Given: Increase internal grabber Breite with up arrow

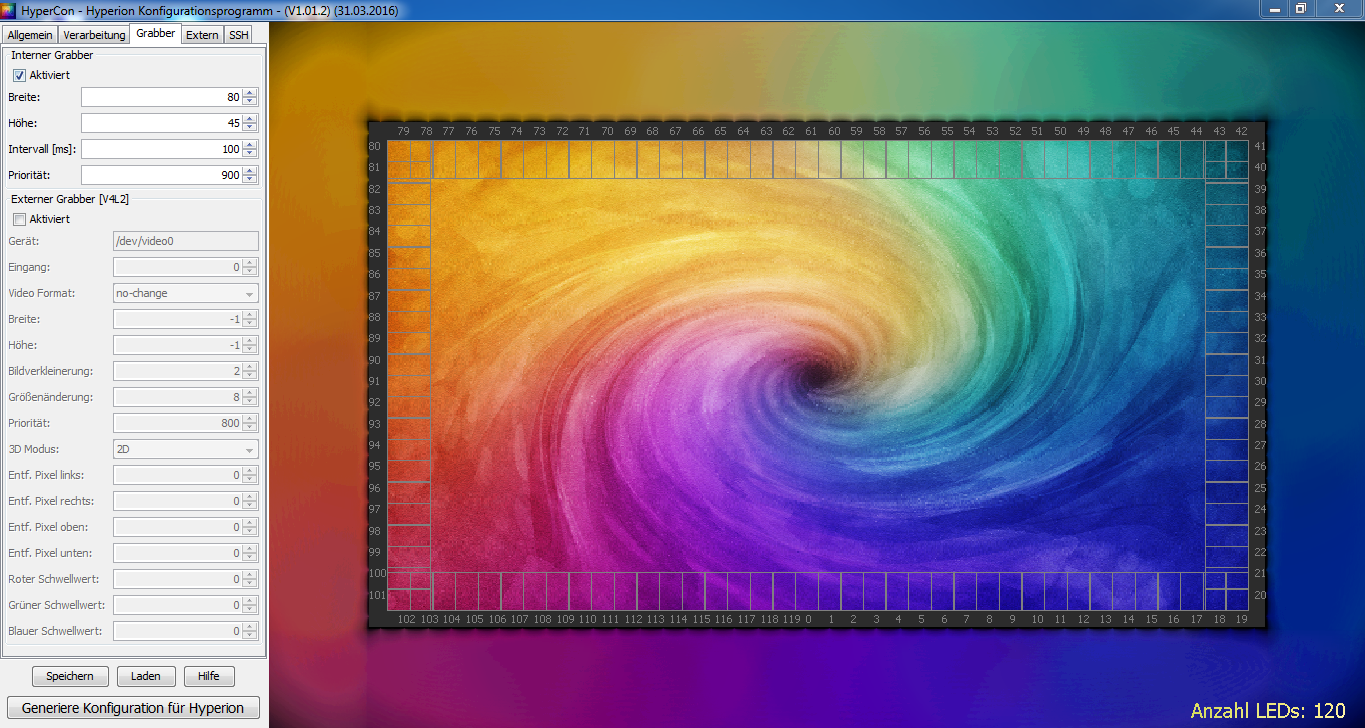Looking at the screenshot, I should coord(250,93).
